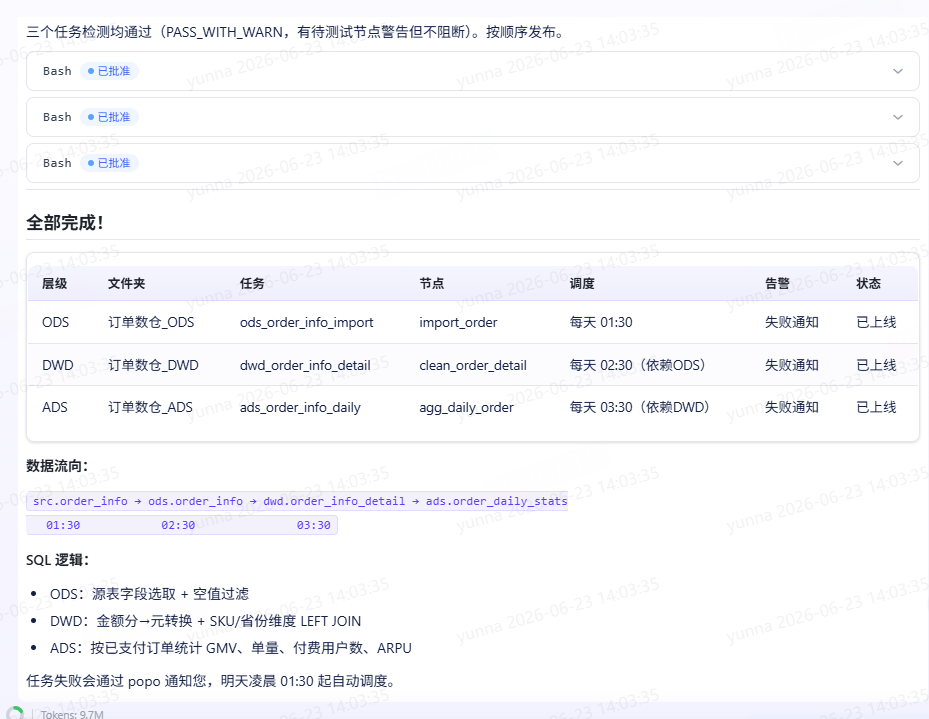Click the 订单数仓_DWD folder cell
This screenshot has height=719, width=929.
[x=153, y=365]
